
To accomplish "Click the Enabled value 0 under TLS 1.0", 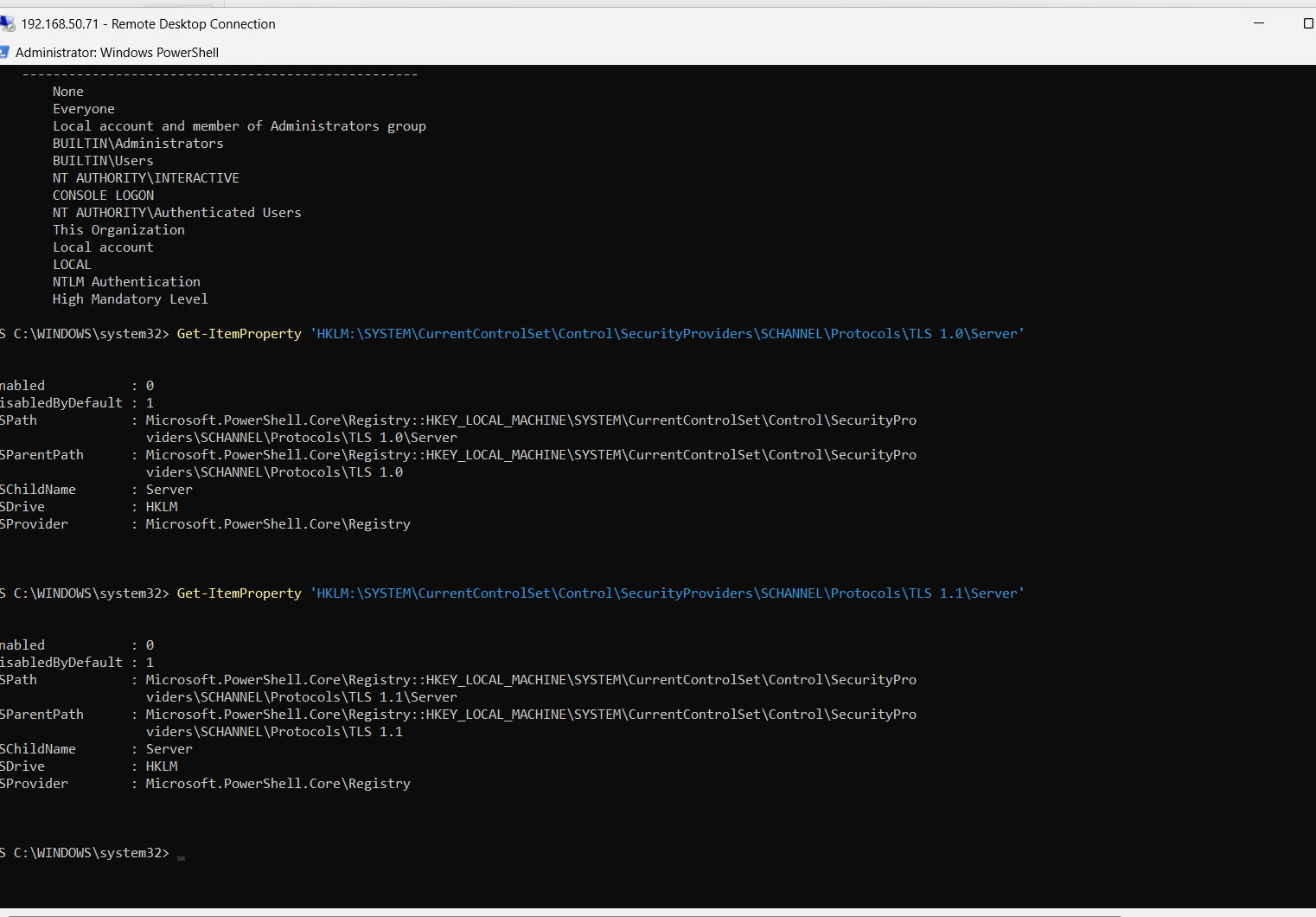I will coord(150,386).
